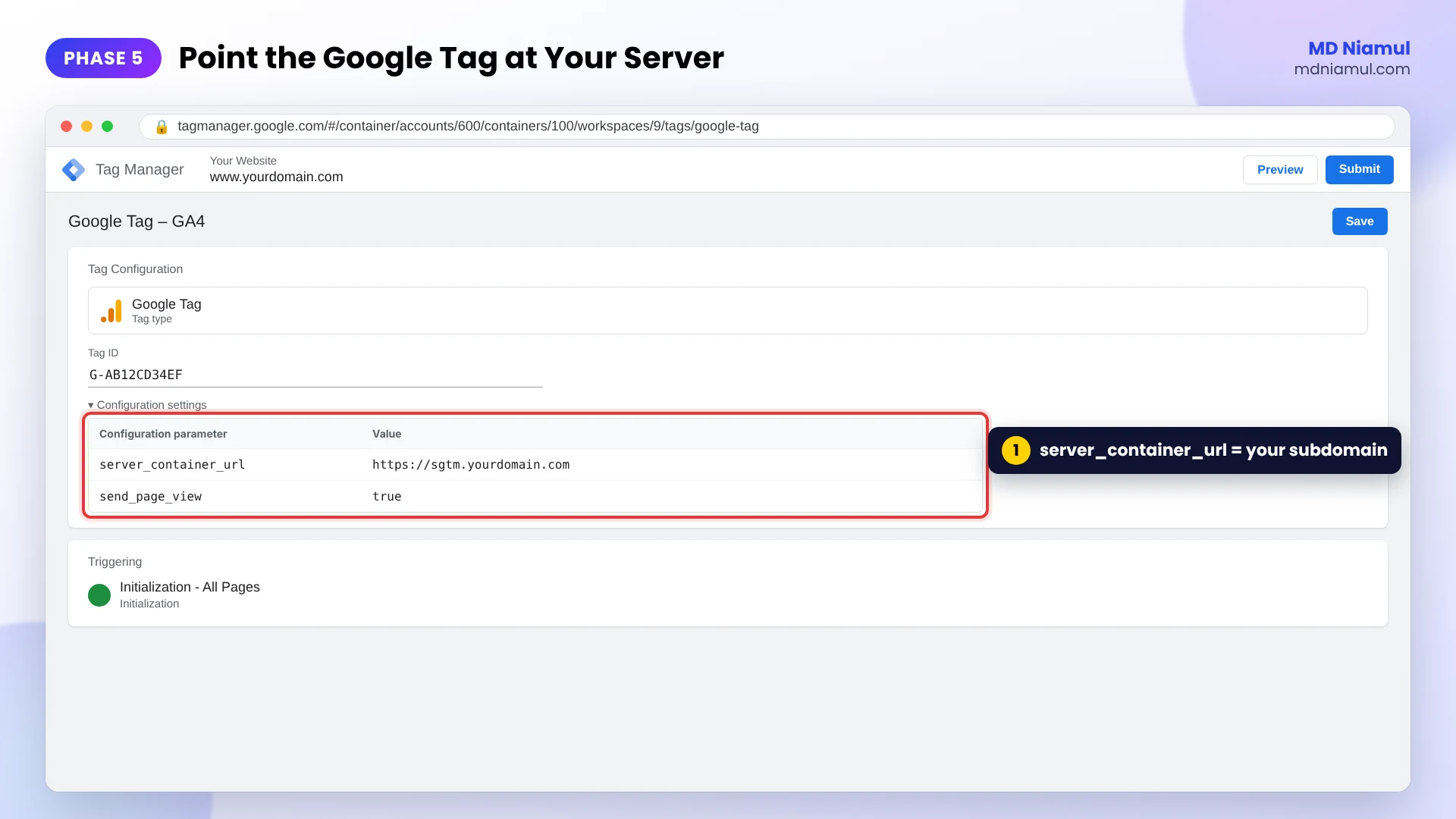Click the Submit button
This screenshot has height=819, width=1456.
[1360, 170]
